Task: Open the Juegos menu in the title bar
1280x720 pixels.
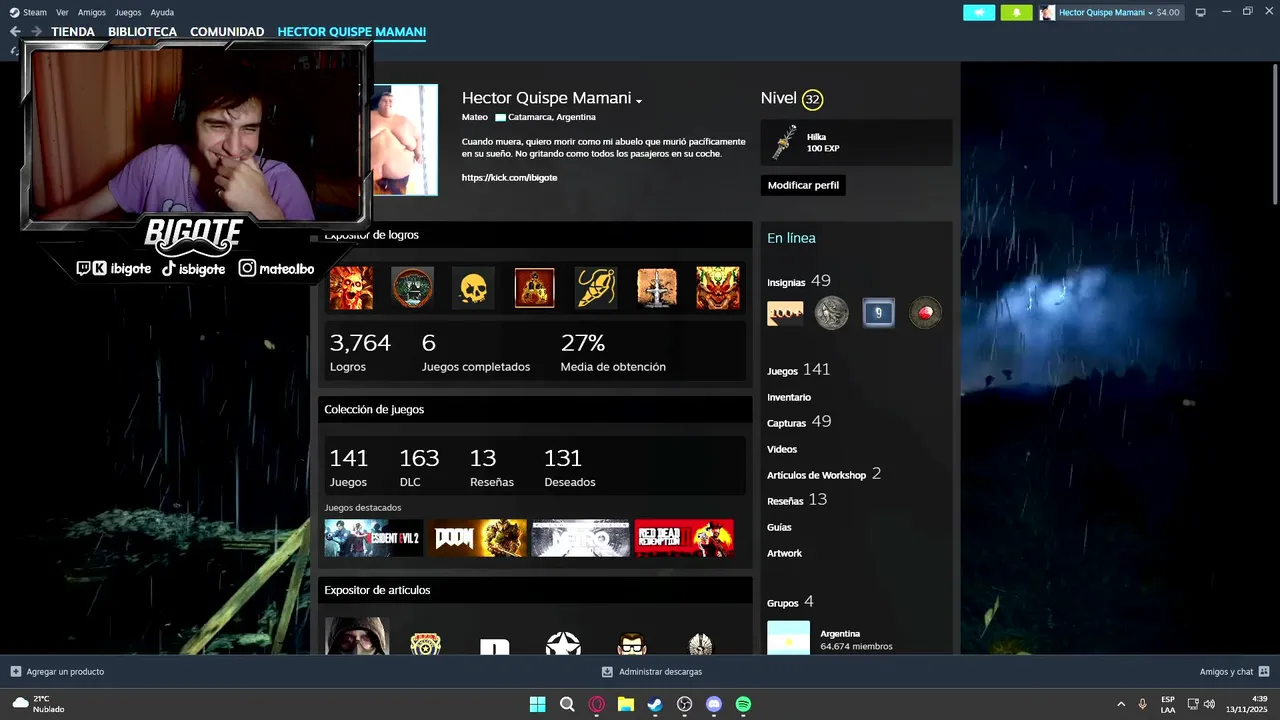Action: click(128, 12)
